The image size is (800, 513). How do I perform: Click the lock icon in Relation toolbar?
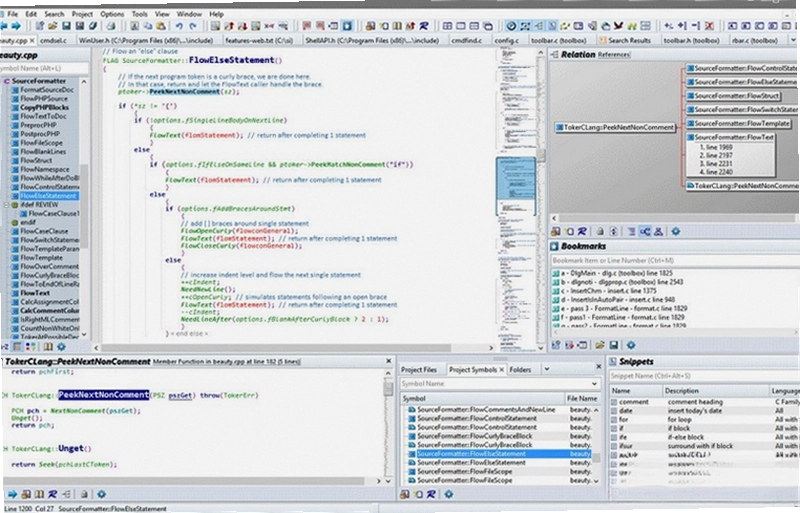600,232
